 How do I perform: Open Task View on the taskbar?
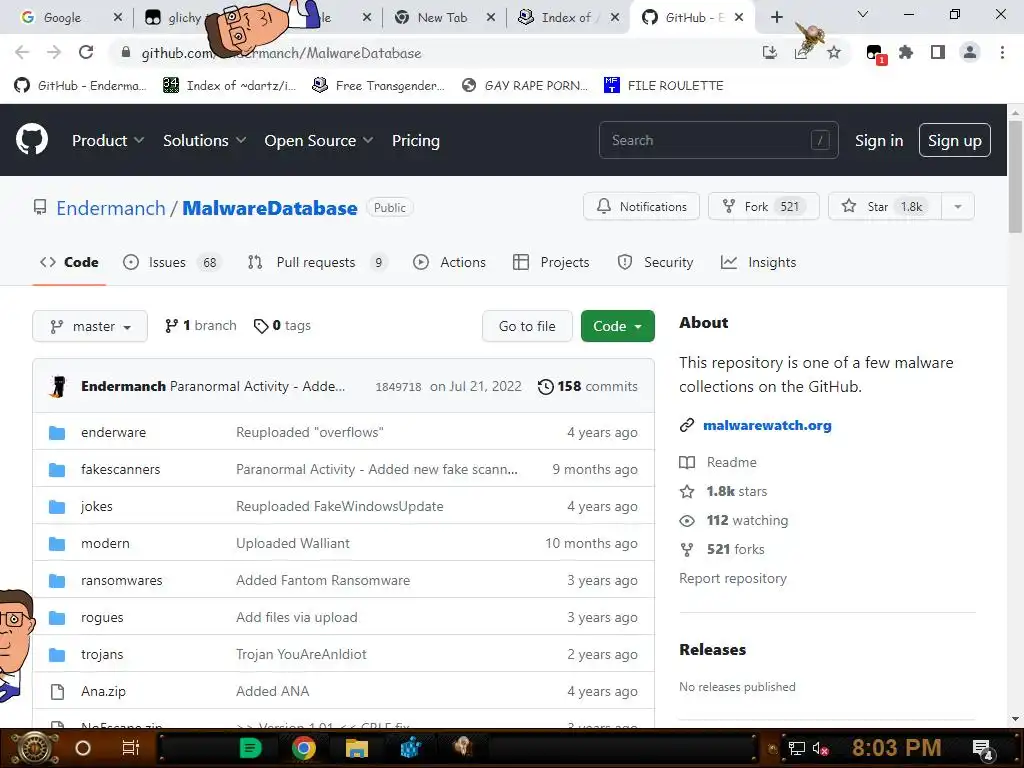pyautogui.click(x=131, y=748)
